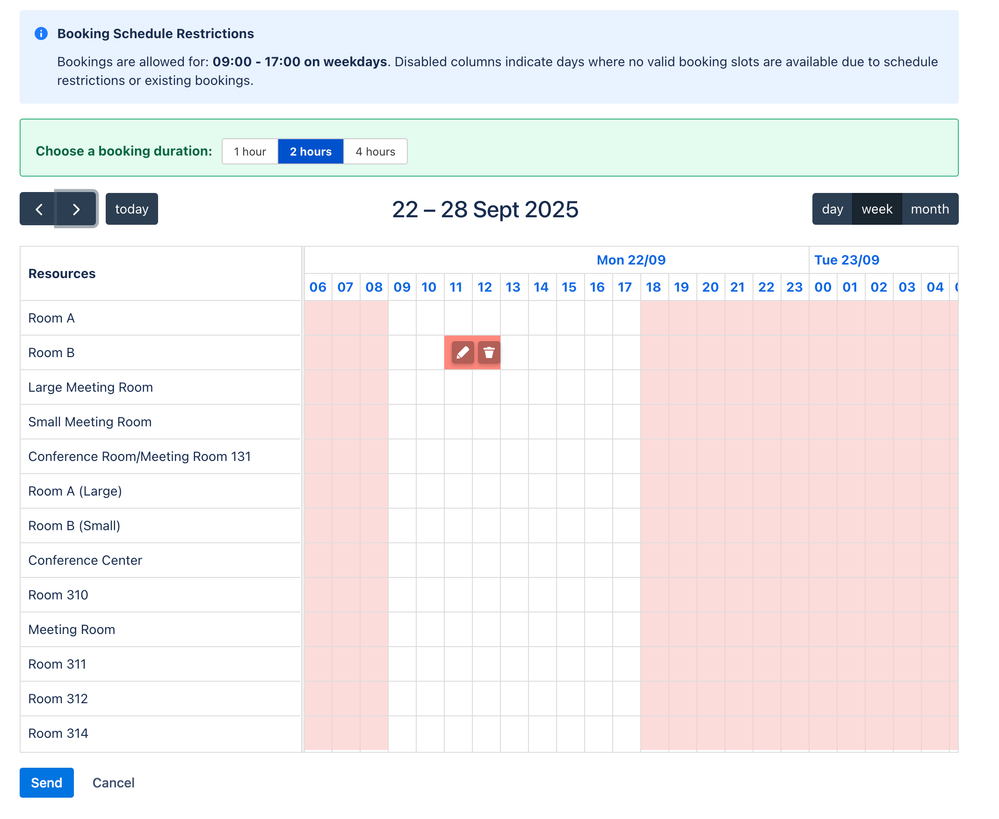
Task: Select the 1 hour booking duration
Action: coord(249,151)
